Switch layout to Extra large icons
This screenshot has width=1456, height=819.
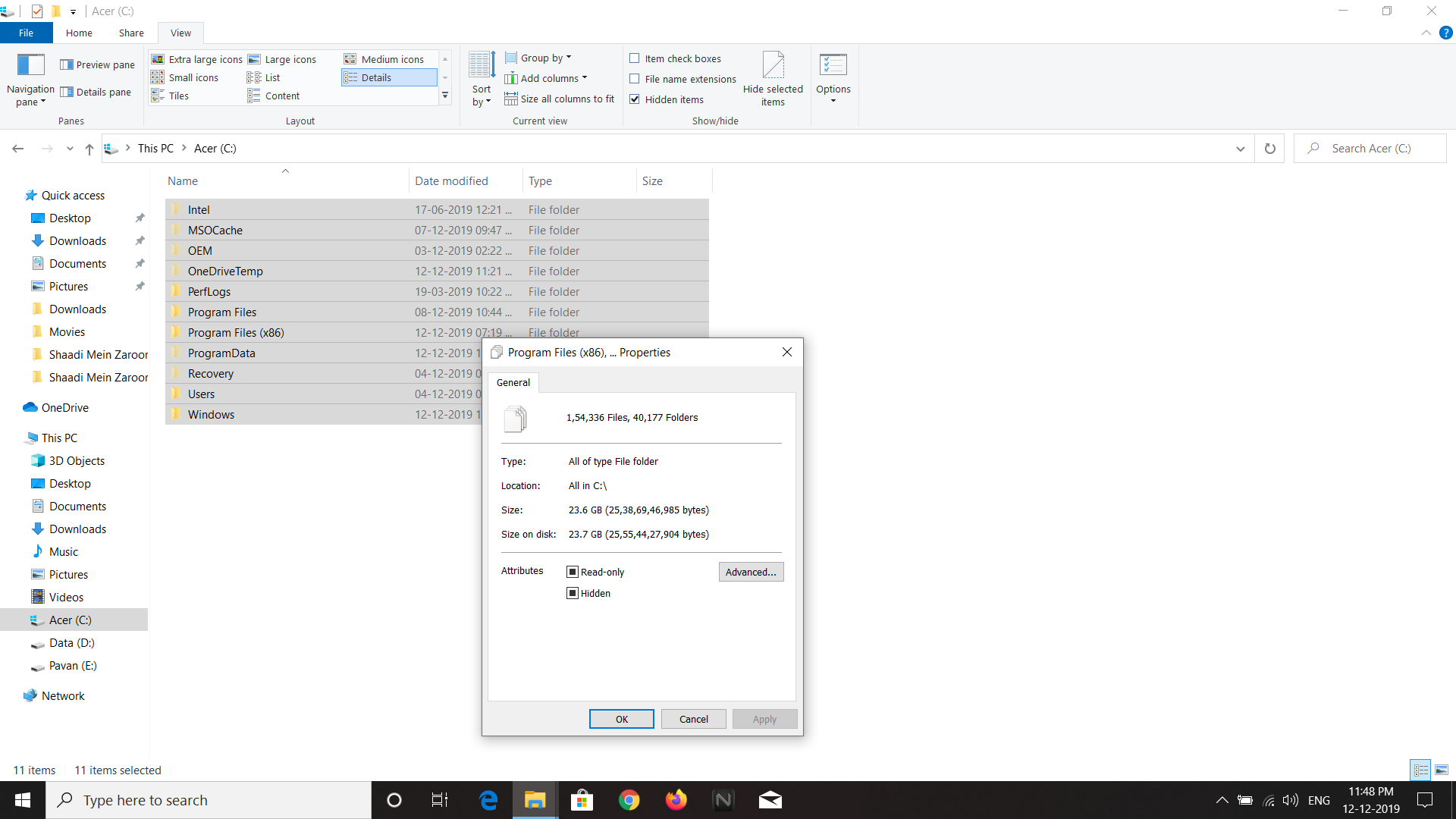[197, 59]
